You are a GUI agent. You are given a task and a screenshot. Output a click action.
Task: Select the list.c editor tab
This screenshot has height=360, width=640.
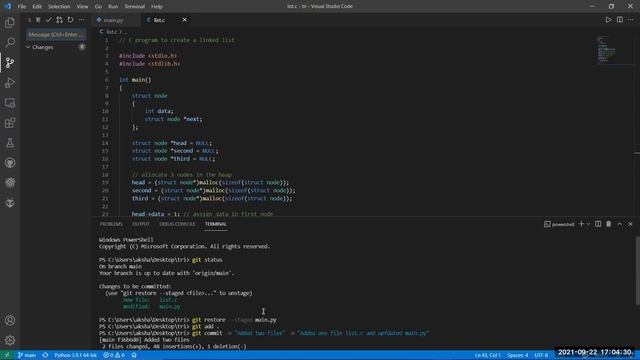point(159,20)
